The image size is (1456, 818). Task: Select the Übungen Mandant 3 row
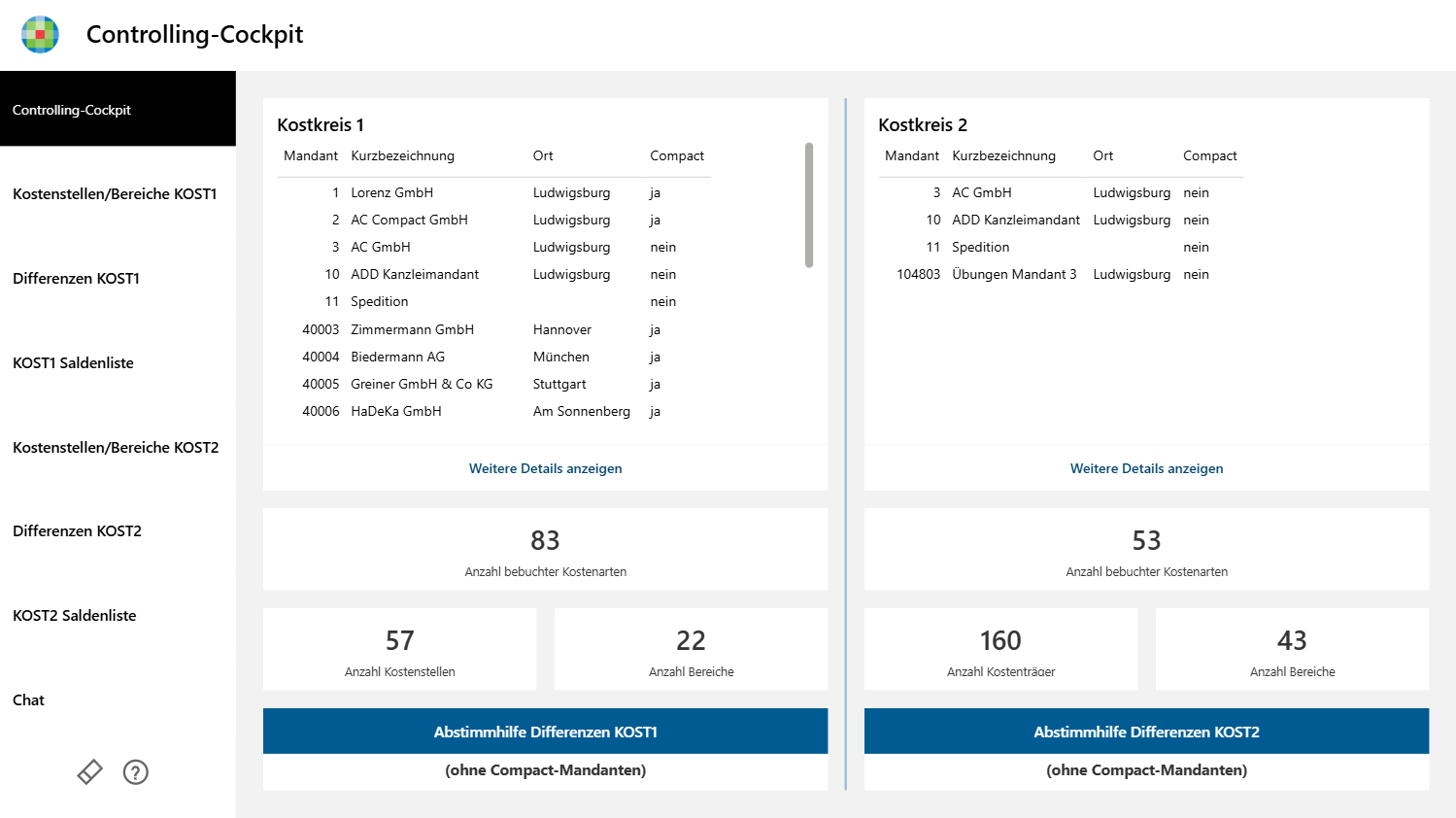pos(1061,274)
